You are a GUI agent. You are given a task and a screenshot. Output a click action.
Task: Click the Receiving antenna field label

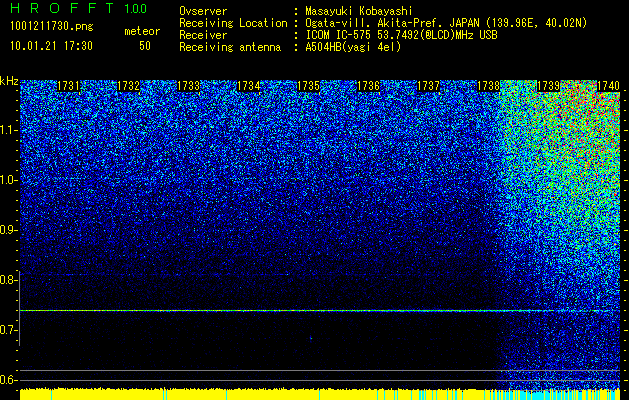tap(230, 47)
